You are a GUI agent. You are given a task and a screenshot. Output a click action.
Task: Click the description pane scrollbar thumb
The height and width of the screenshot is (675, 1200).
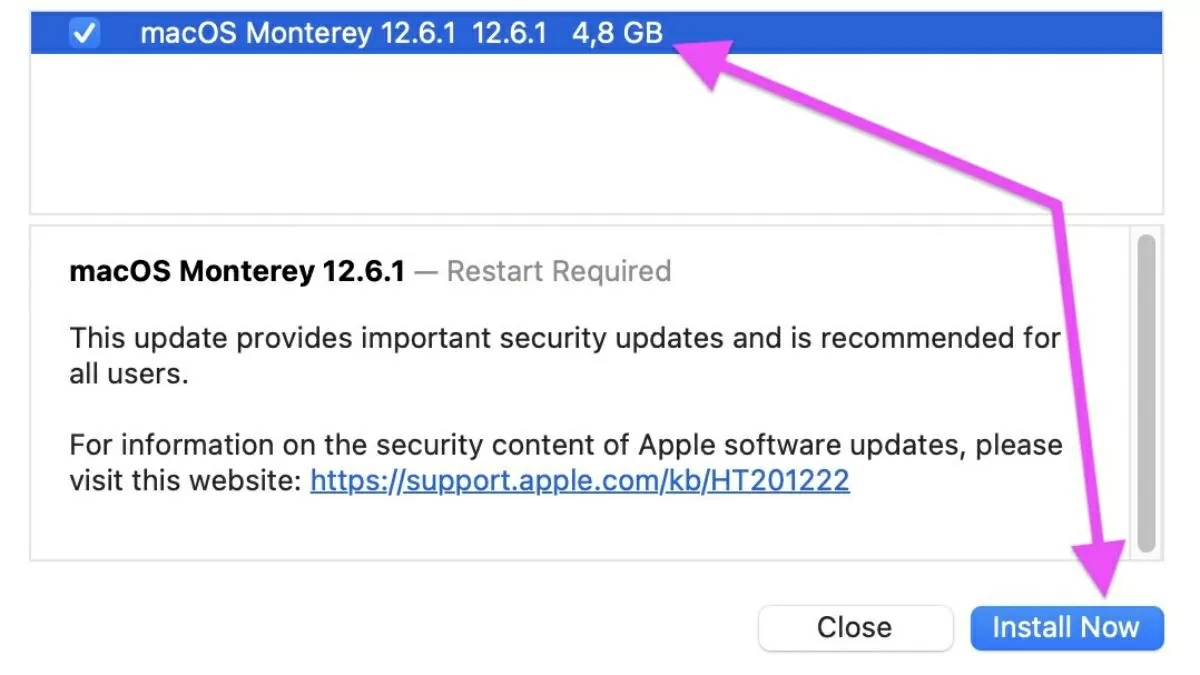1146,390
